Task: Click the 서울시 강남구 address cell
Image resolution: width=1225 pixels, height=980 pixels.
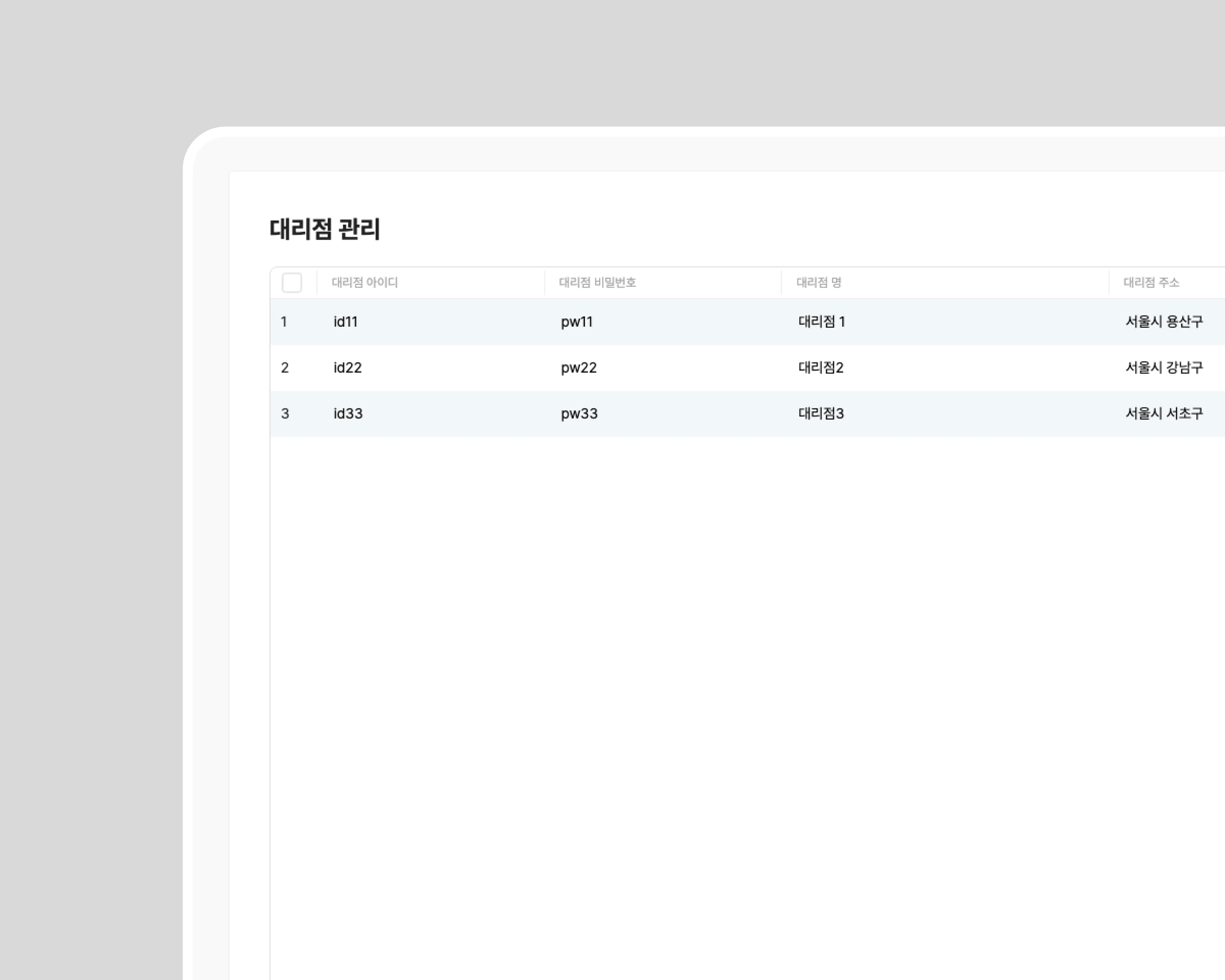Action: tap(1164, 368)
